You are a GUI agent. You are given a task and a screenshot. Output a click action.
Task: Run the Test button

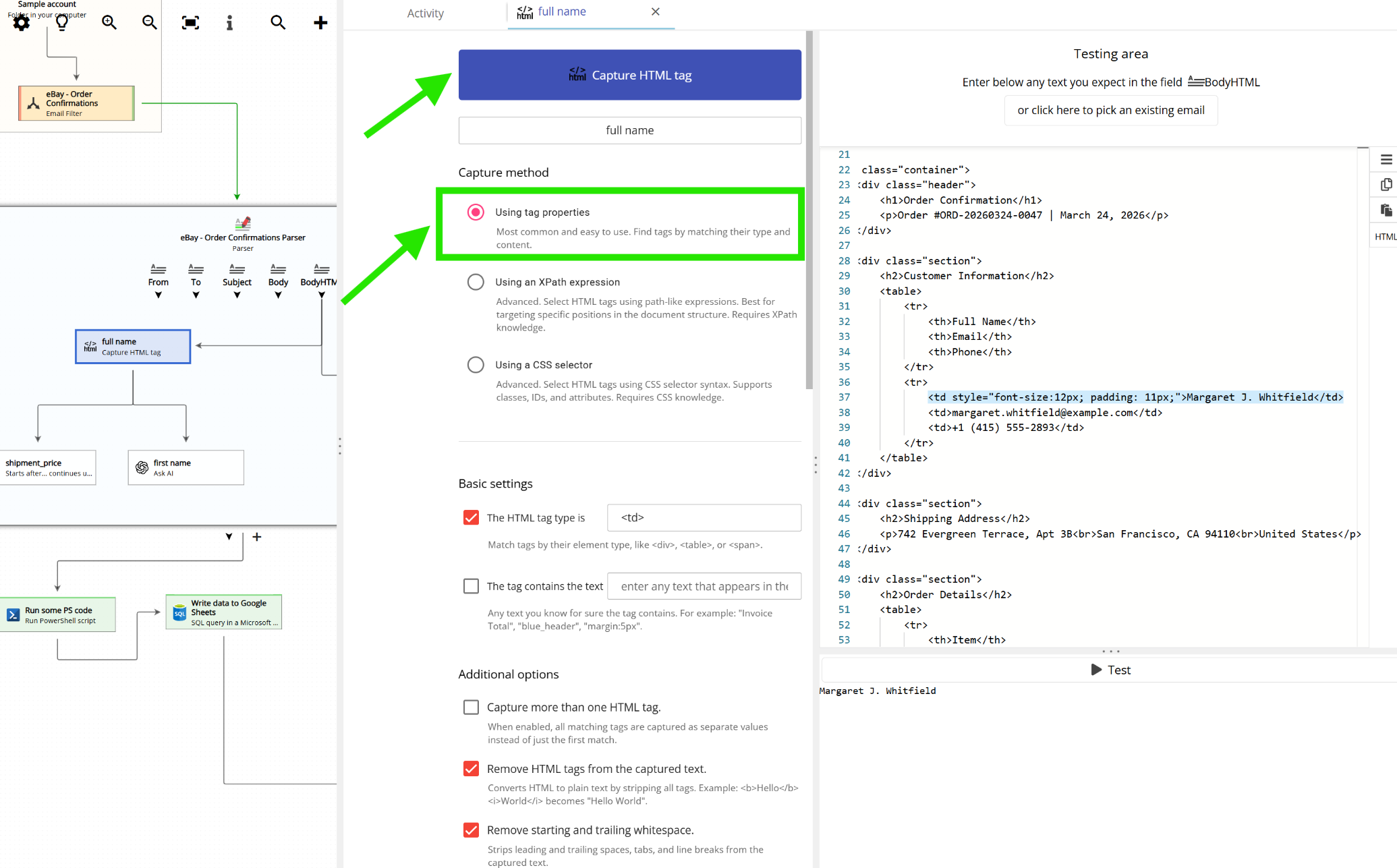point(1110,669)
